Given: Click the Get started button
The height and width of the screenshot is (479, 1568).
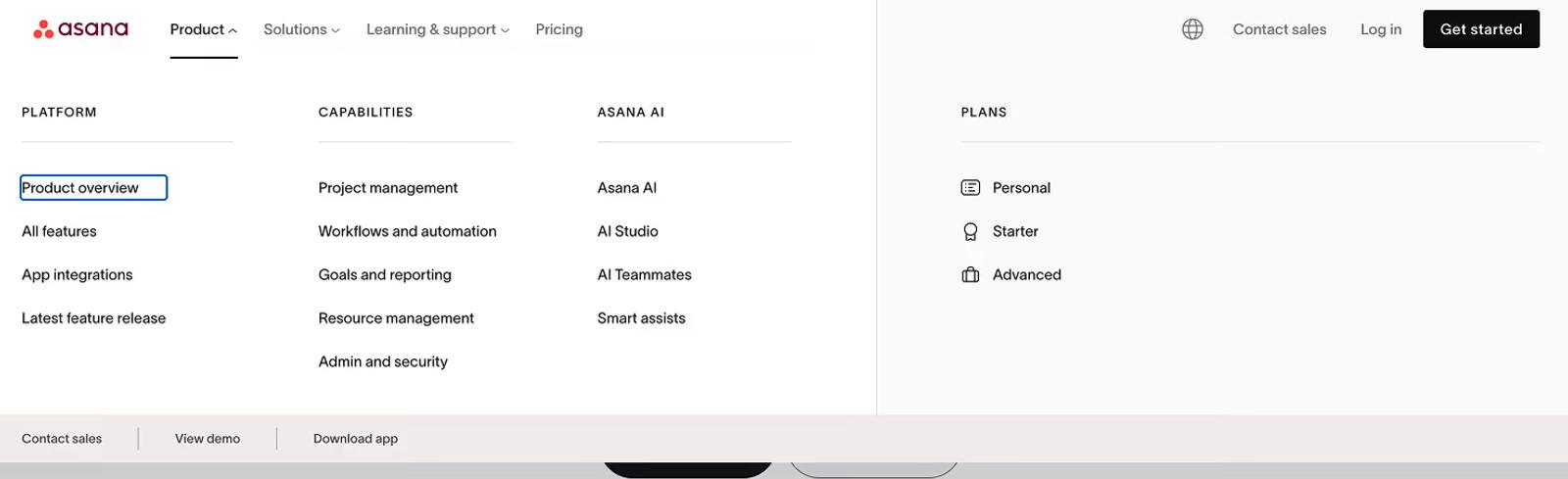Looking at the screenshot, I should (x=1481, y=29).
